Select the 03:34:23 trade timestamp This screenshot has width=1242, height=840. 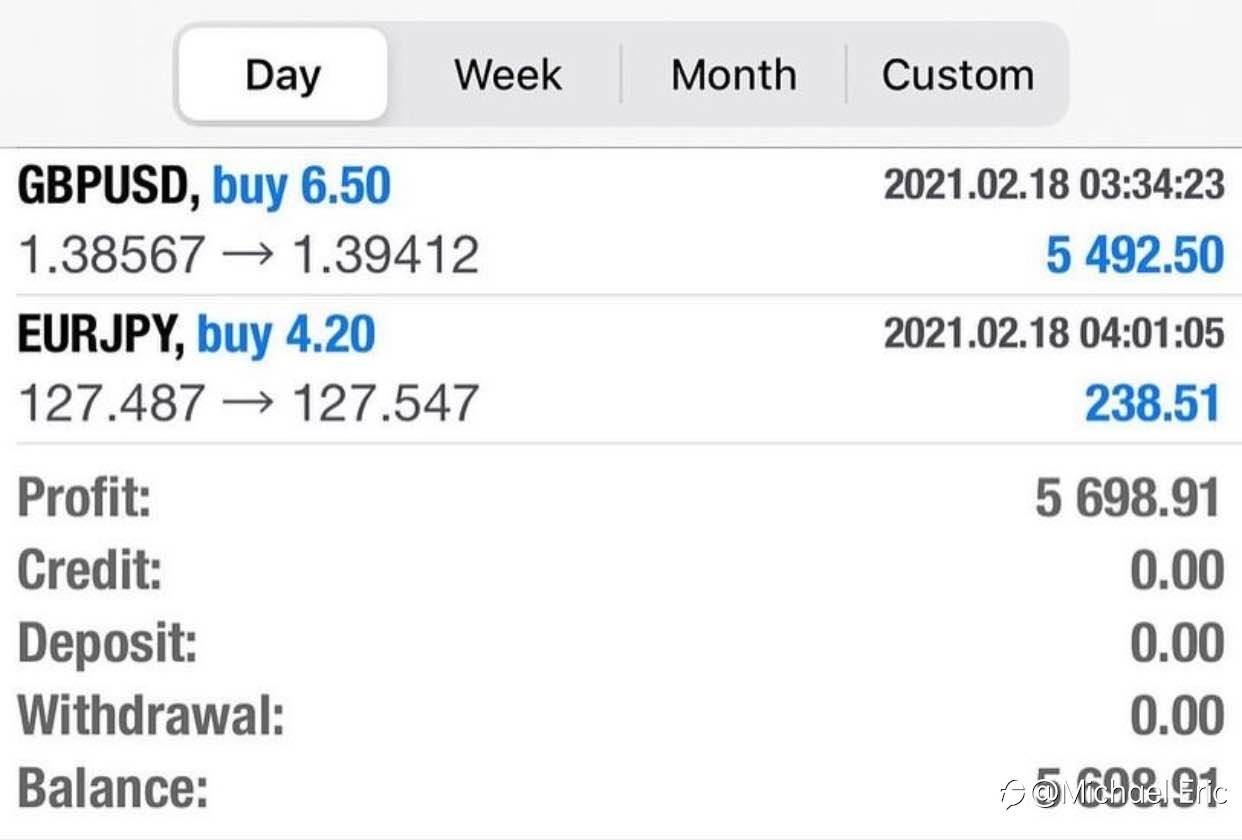pyautogui.click(x=1053, y=185)
